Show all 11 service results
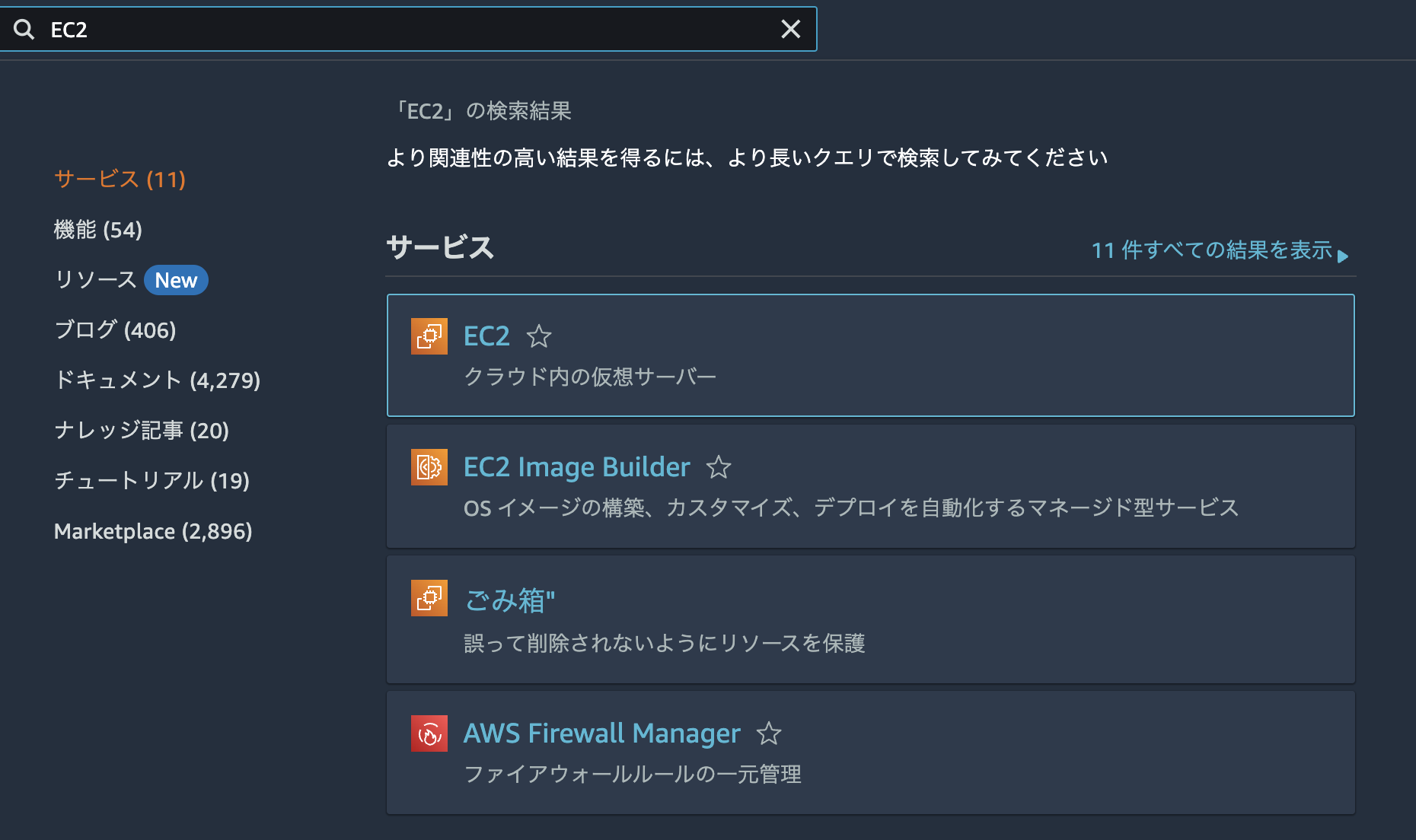Image resolution: width=1416 pixels, height=840 pixels. (x=1210, y=250)
